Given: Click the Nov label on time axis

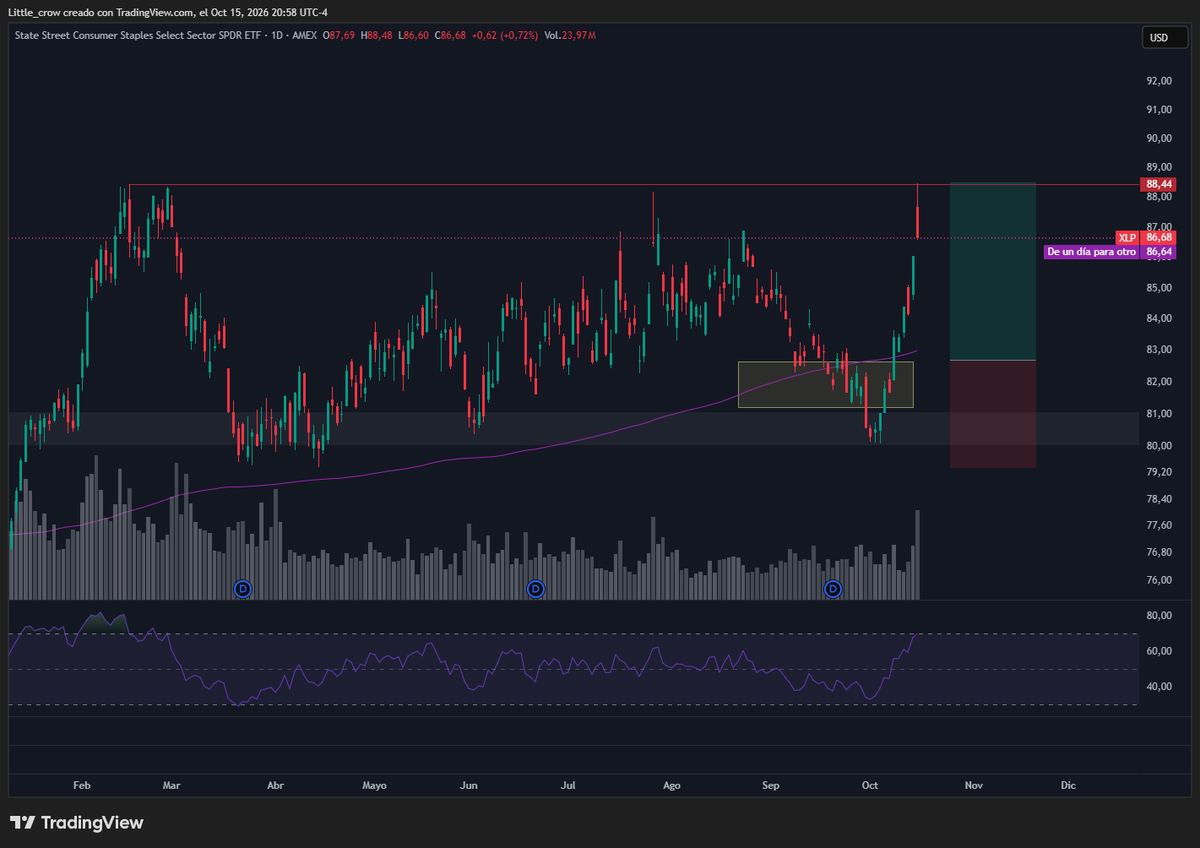Looking at the screenshot, I should coord(974,786).
